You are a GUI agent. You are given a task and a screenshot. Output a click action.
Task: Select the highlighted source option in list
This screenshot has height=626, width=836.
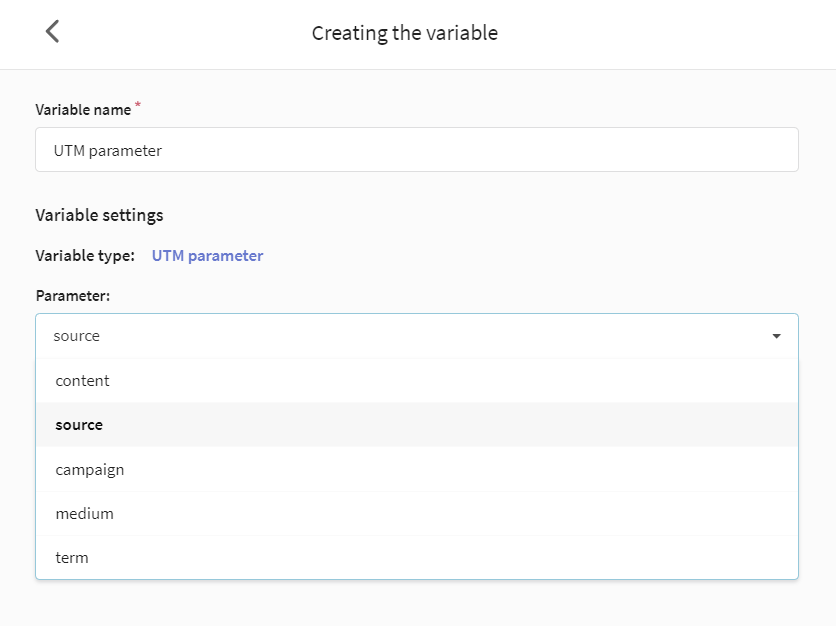coord(416,425)
